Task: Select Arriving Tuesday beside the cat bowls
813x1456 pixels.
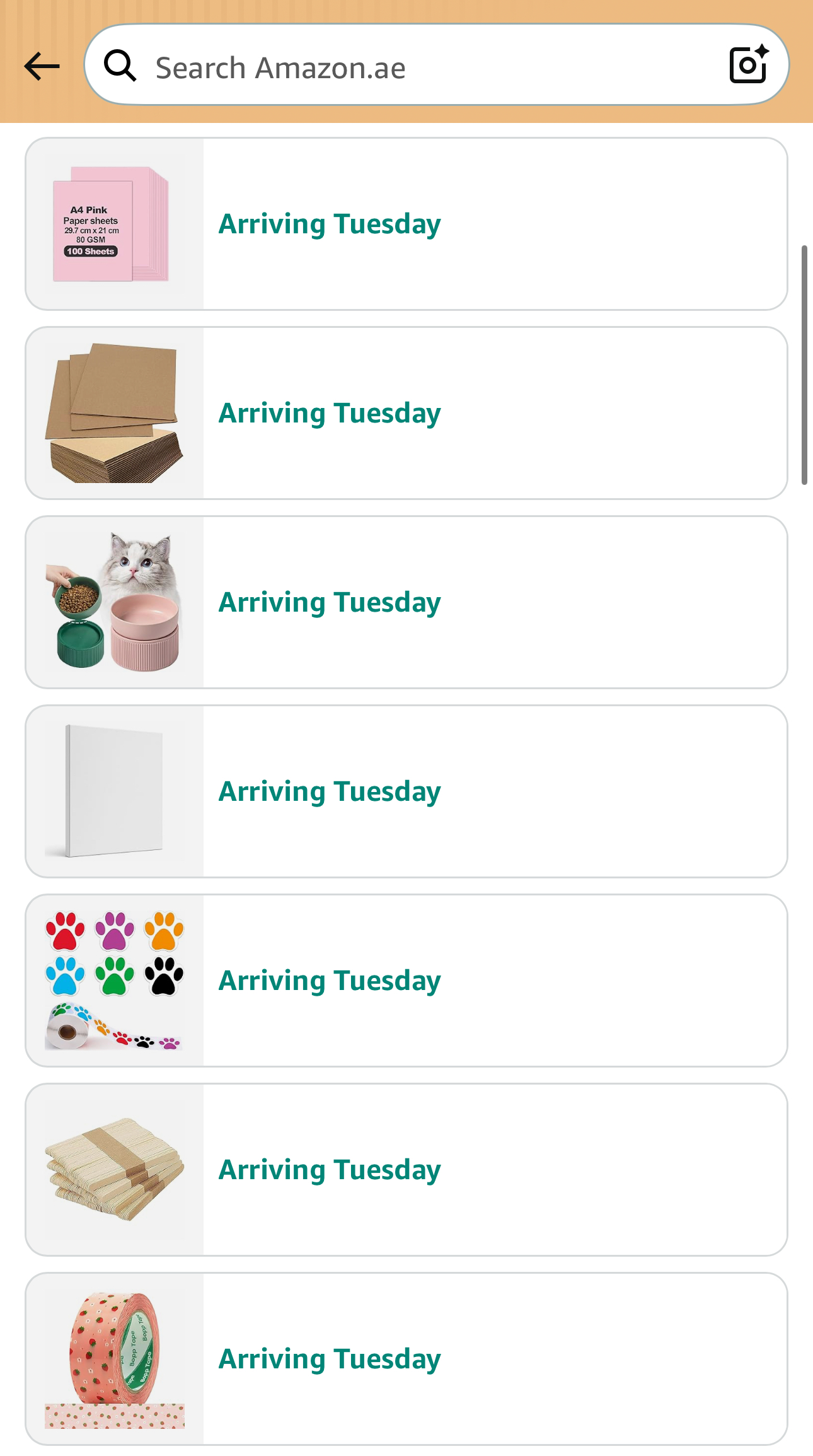Action: click(x=330, y=603)
